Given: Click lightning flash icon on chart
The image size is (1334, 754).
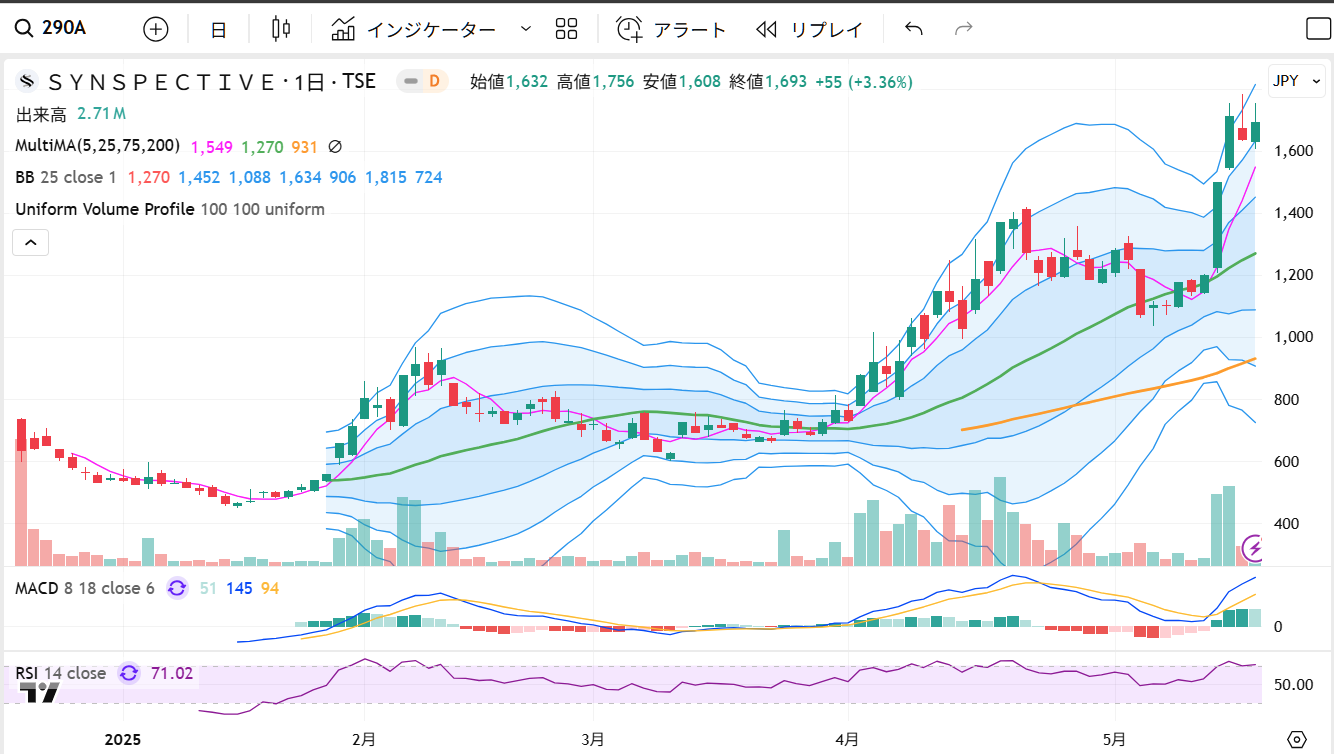Looking at the screenshot, I should (1252, 548).
